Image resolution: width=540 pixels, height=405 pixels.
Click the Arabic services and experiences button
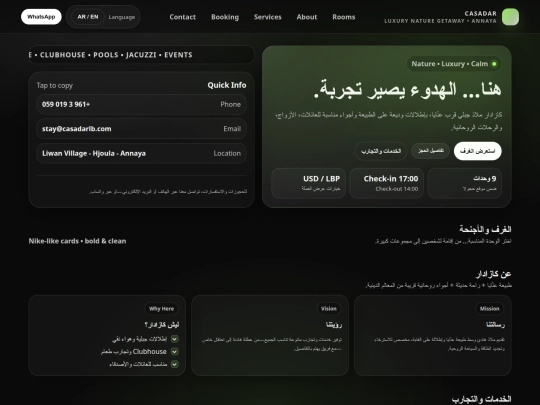click(381, 151)
